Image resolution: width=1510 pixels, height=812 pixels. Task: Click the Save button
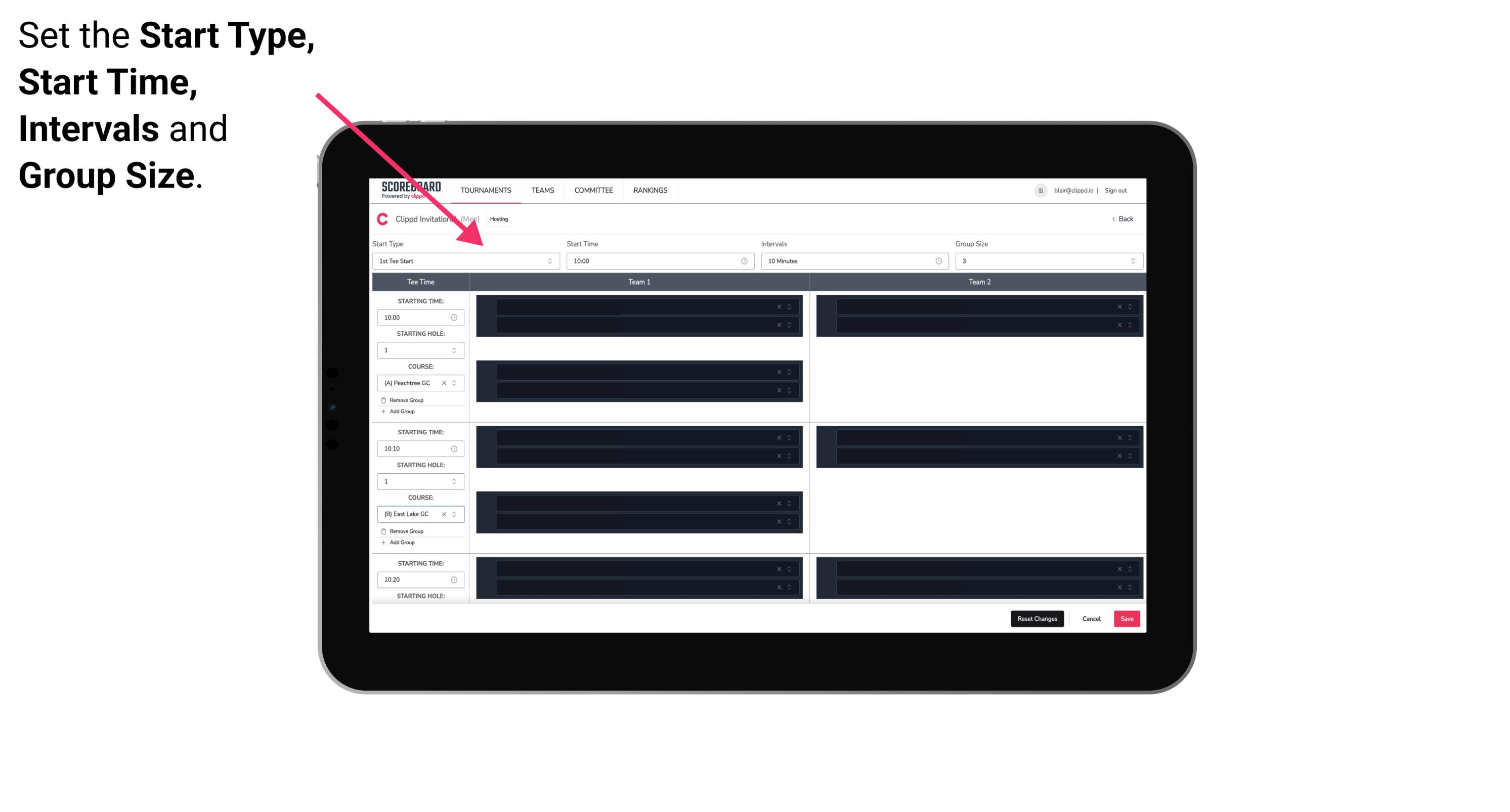[x=1128, y=619]
